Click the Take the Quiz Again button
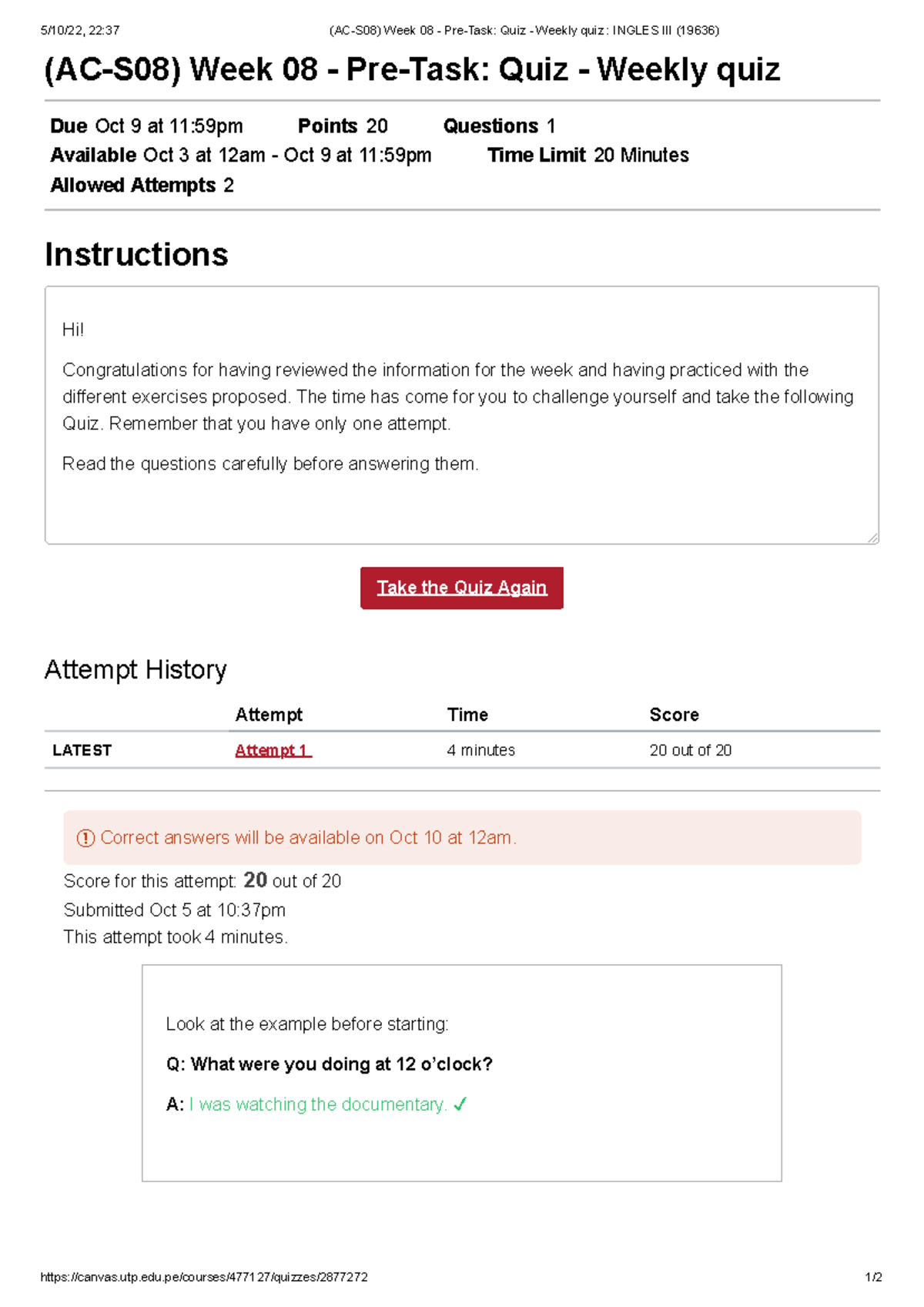 point(461,588)
